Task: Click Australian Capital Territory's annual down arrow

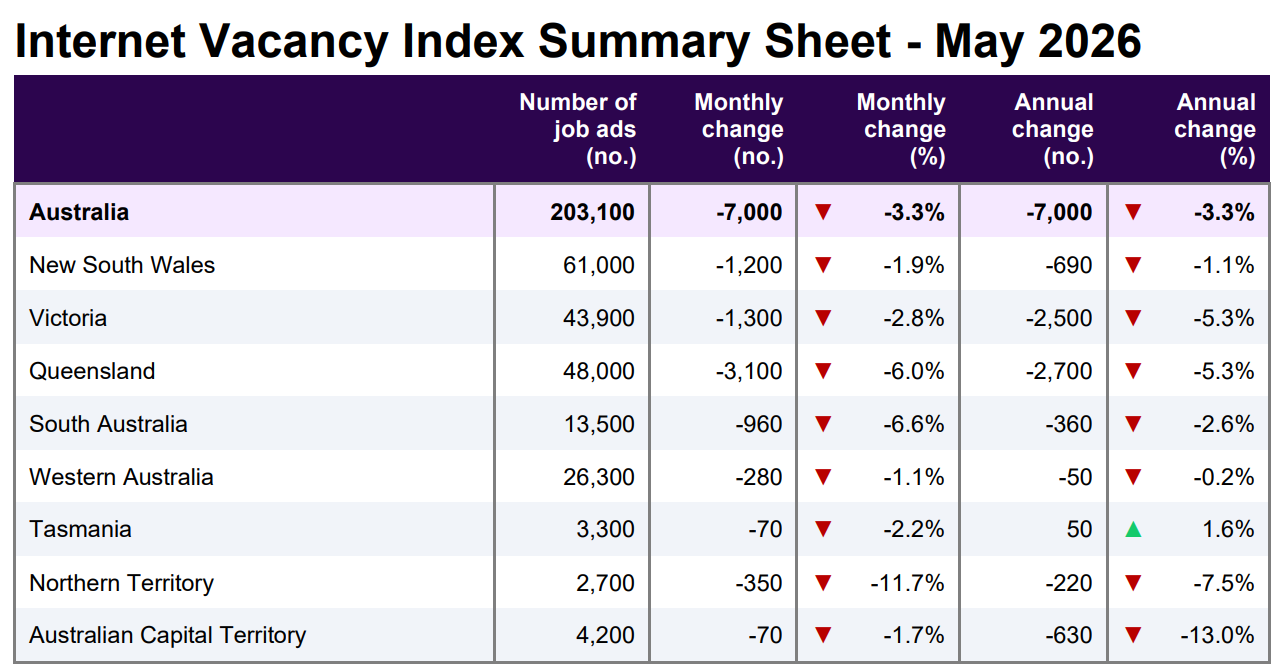Action: pyautogui.click(x=1133, y=635)
